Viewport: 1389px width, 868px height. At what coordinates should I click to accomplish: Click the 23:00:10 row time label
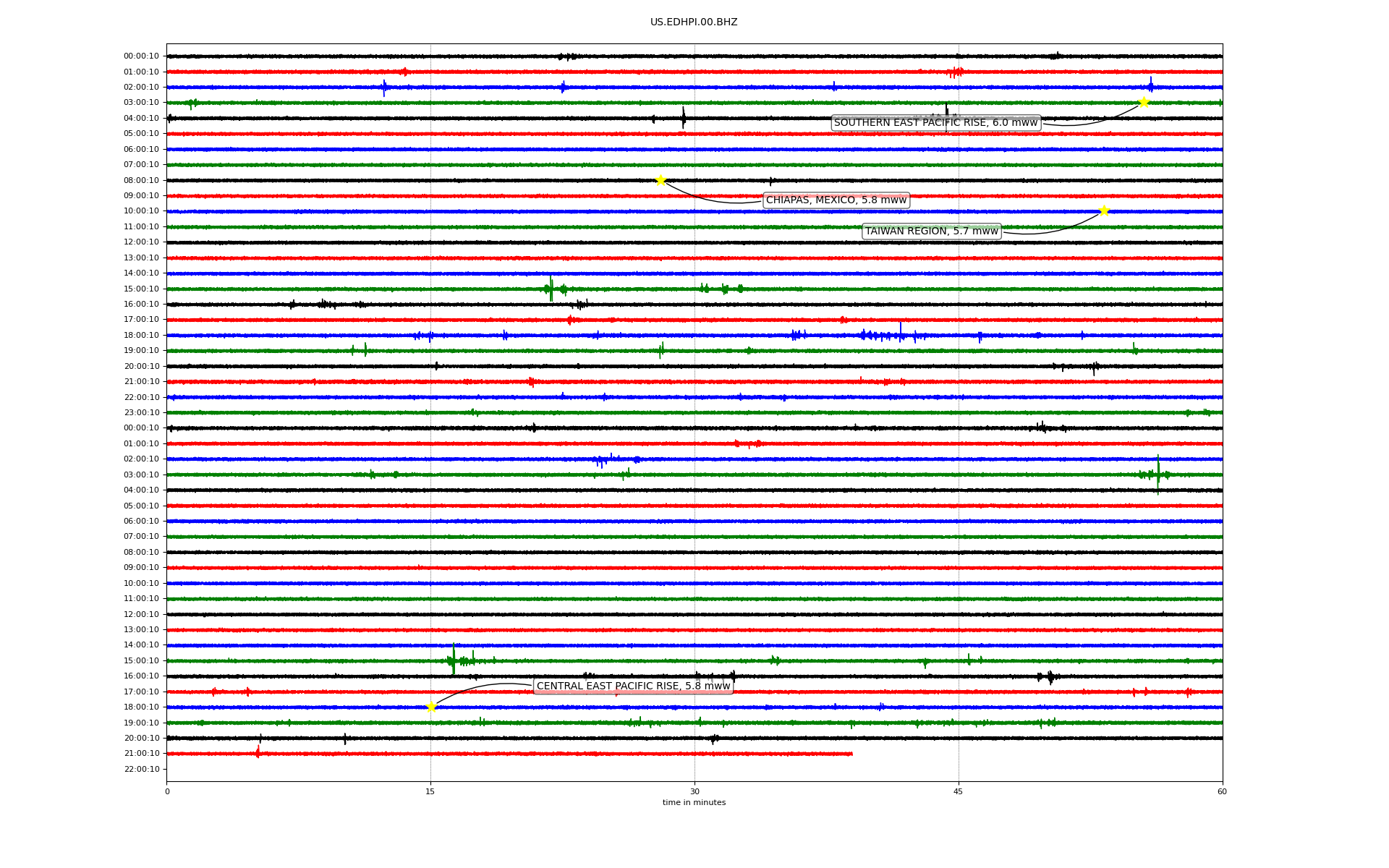point(141,413)
